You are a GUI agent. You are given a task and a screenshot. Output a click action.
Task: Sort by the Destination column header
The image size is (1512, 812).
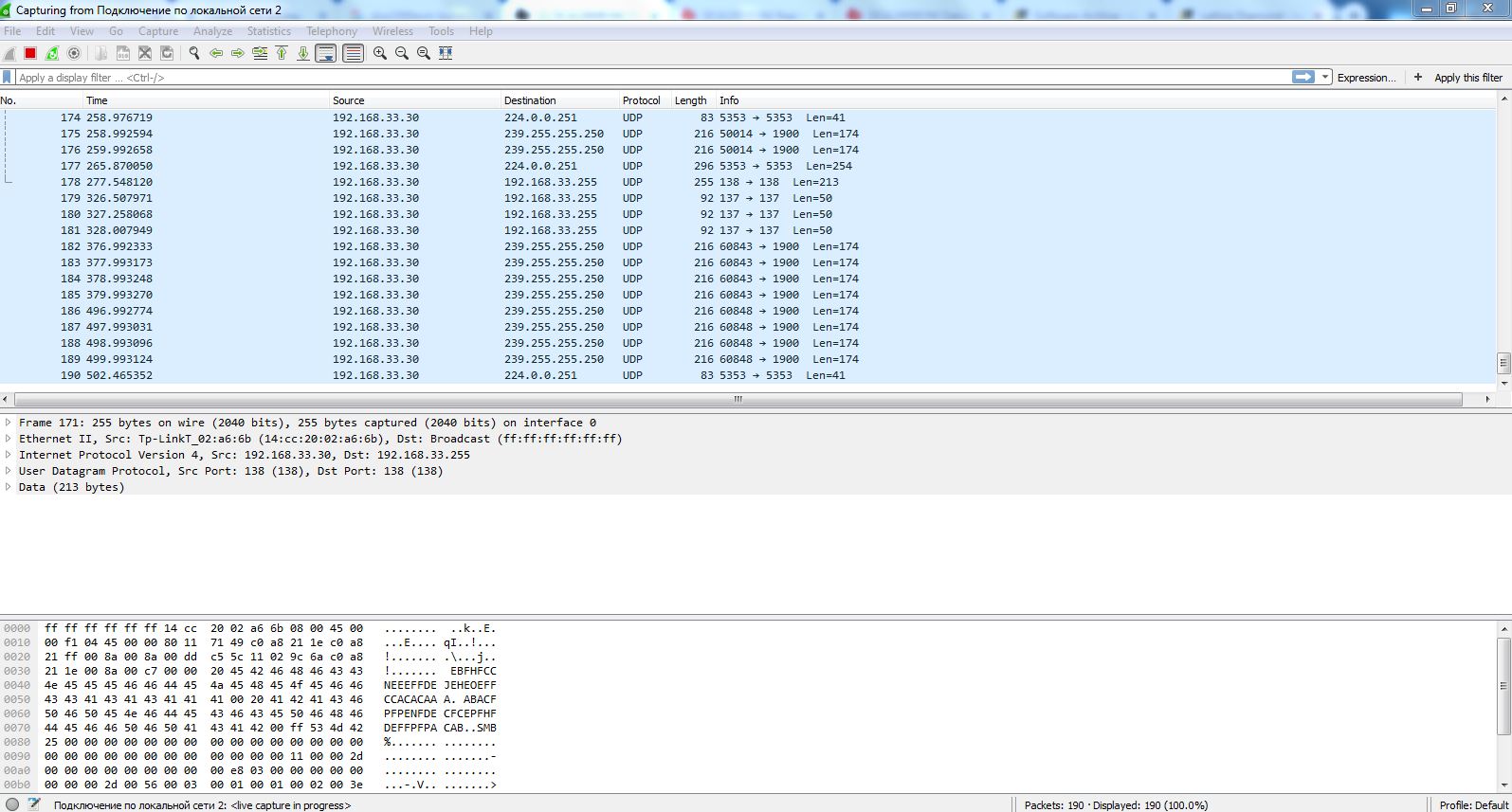tap(560, 100)
